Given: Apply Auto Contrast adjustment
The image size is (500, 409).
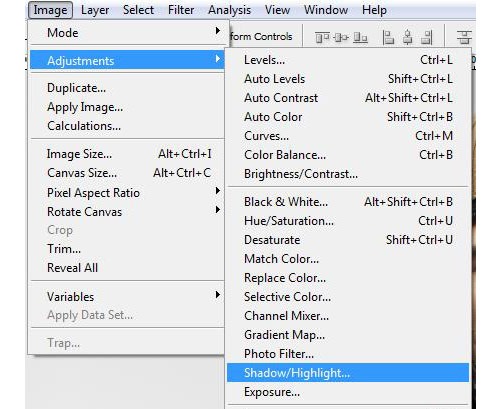Looking at the screenshot, I should (x=348, y=98).
